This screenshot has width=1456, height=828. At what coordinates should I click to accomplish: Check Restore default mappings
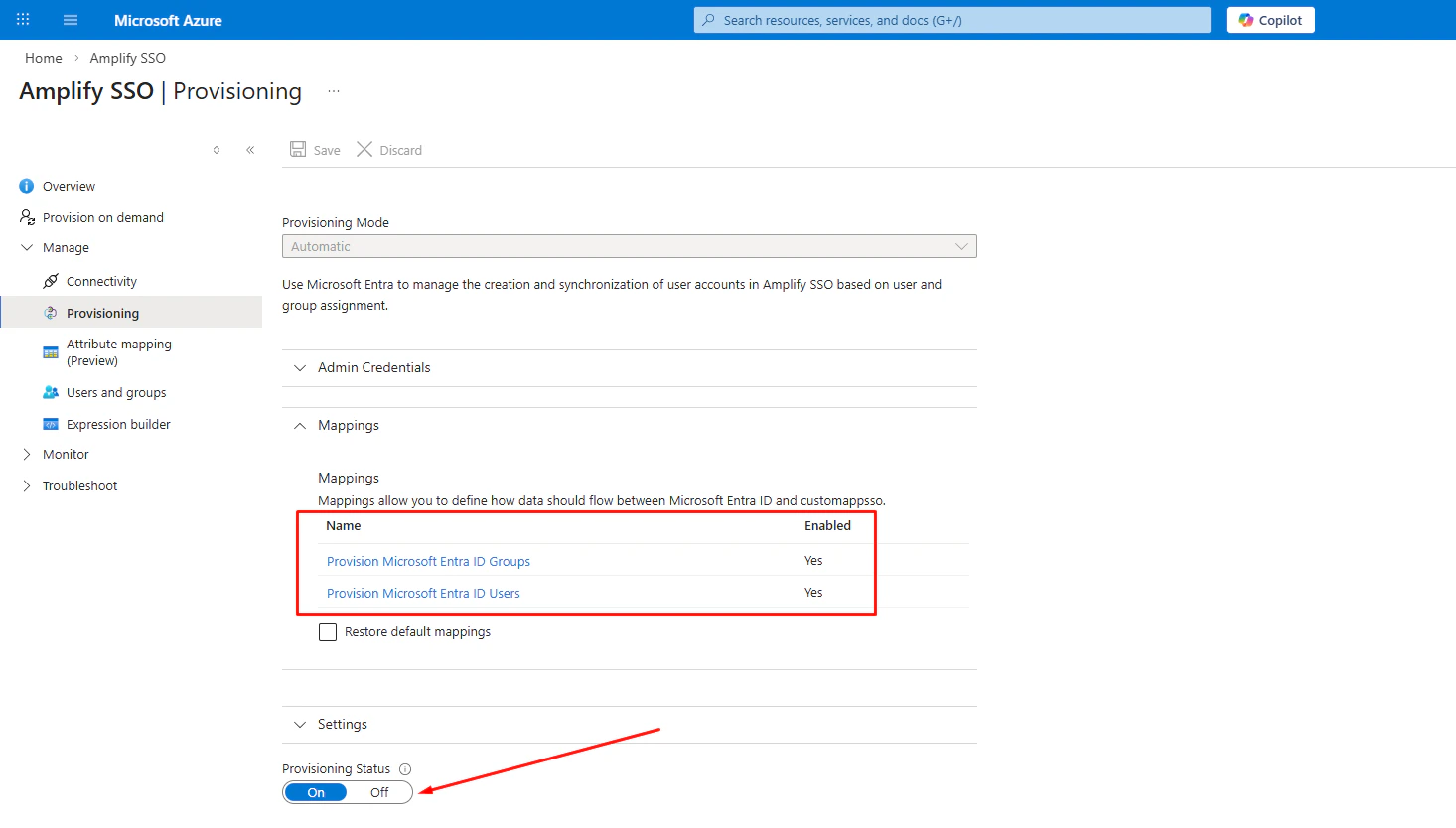click(328, 632)
